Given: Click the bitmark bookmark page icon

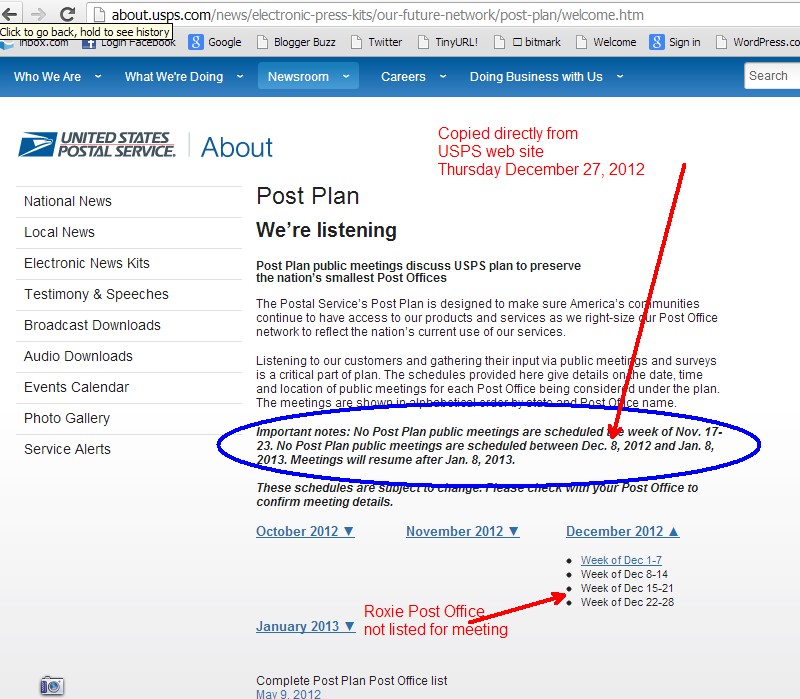Looking at the screenshot, I should coord(499,42).
